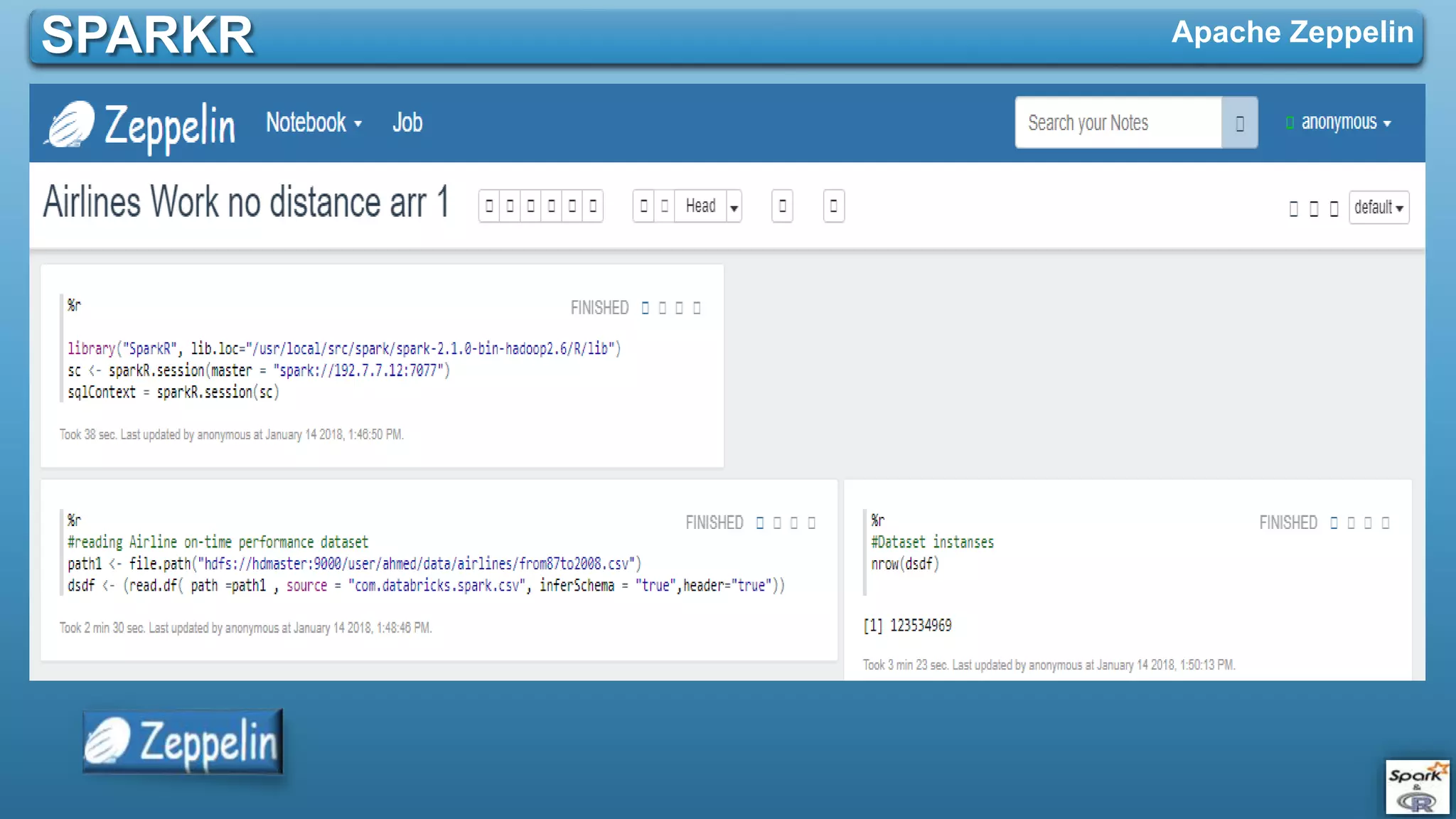This screenshot has width=1456, height=819.
Task: Run the nrow(dsdf) paragraph
Action: 1334,523
